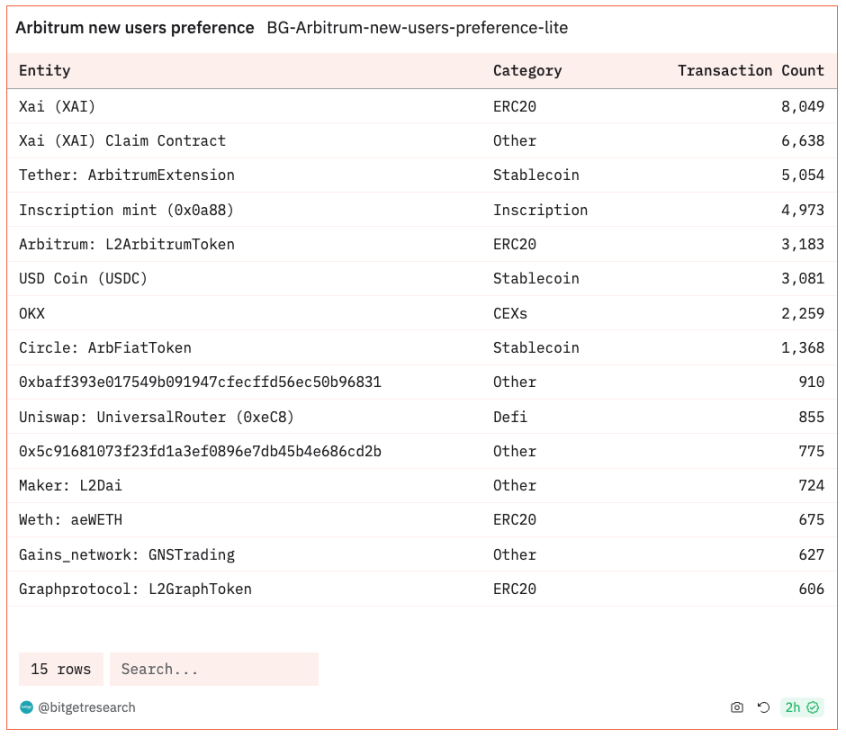Screen dimensions: 846x738
Task: Click the Inscription mint (0x0a88) entry
Action: point(126,210)
